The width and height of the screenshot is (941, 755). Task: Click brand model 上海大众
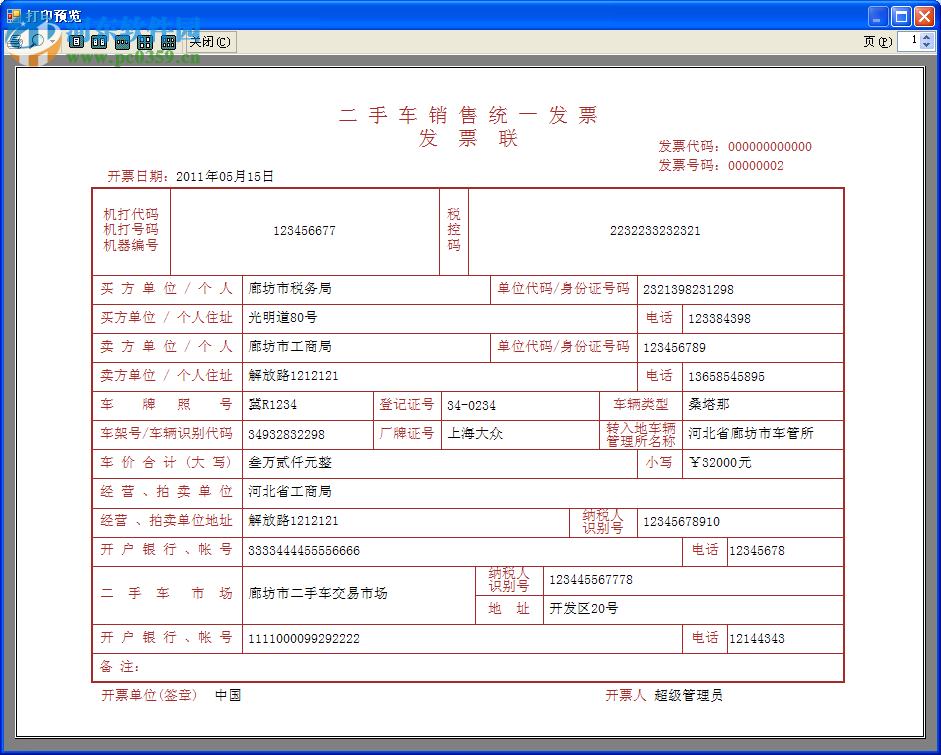pos(475,433)
